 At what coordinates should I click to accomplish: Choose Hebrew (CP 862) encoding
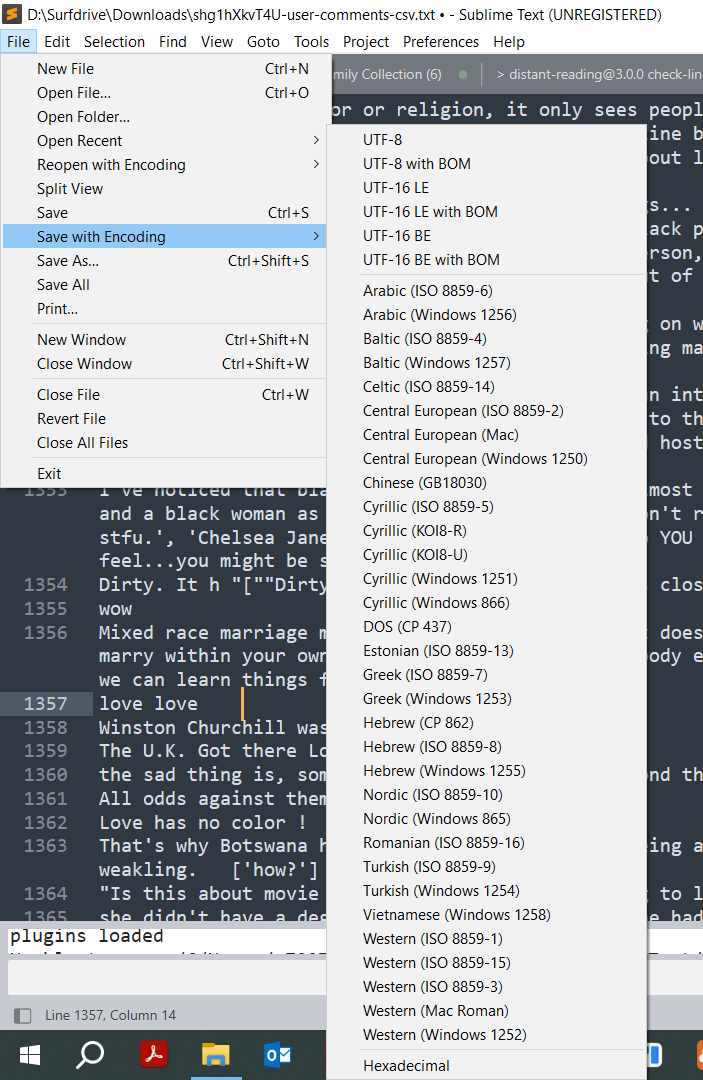click(487, 723)
